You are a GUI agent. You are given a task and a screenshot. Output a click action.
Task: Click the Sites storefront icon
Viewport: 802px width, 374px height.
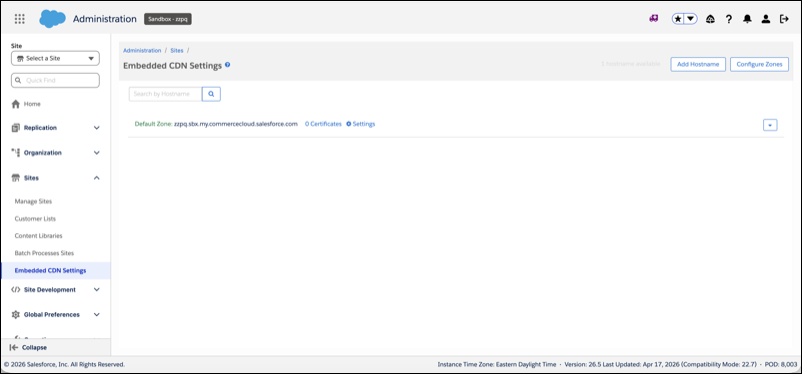coord(15,178)
